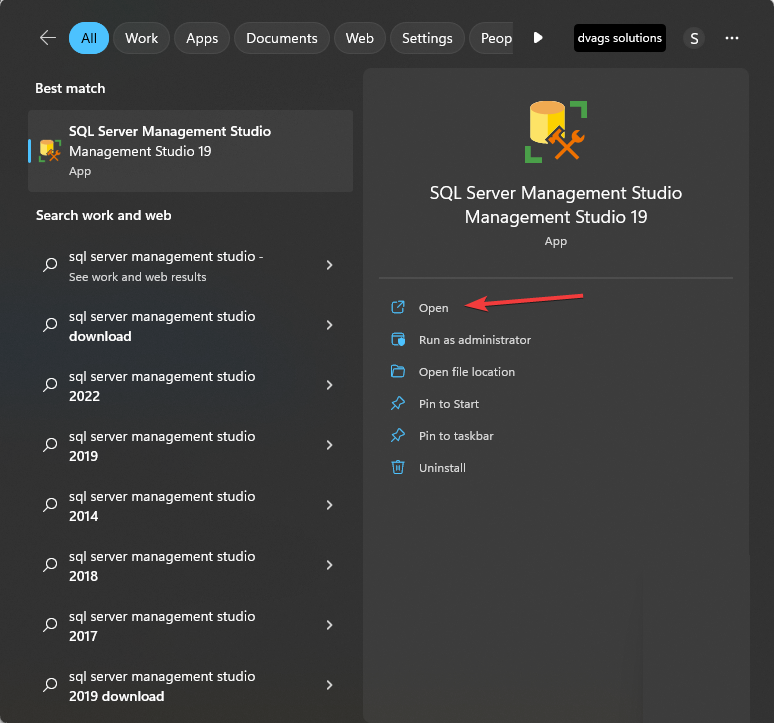Select the All filter tab

pos(89,38)
